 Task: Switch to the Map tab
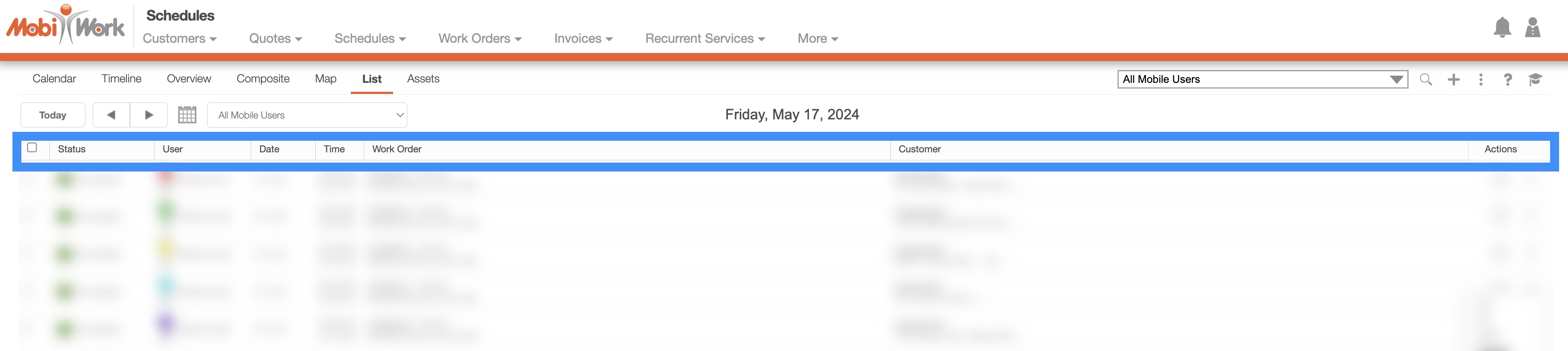click(325, 78)
